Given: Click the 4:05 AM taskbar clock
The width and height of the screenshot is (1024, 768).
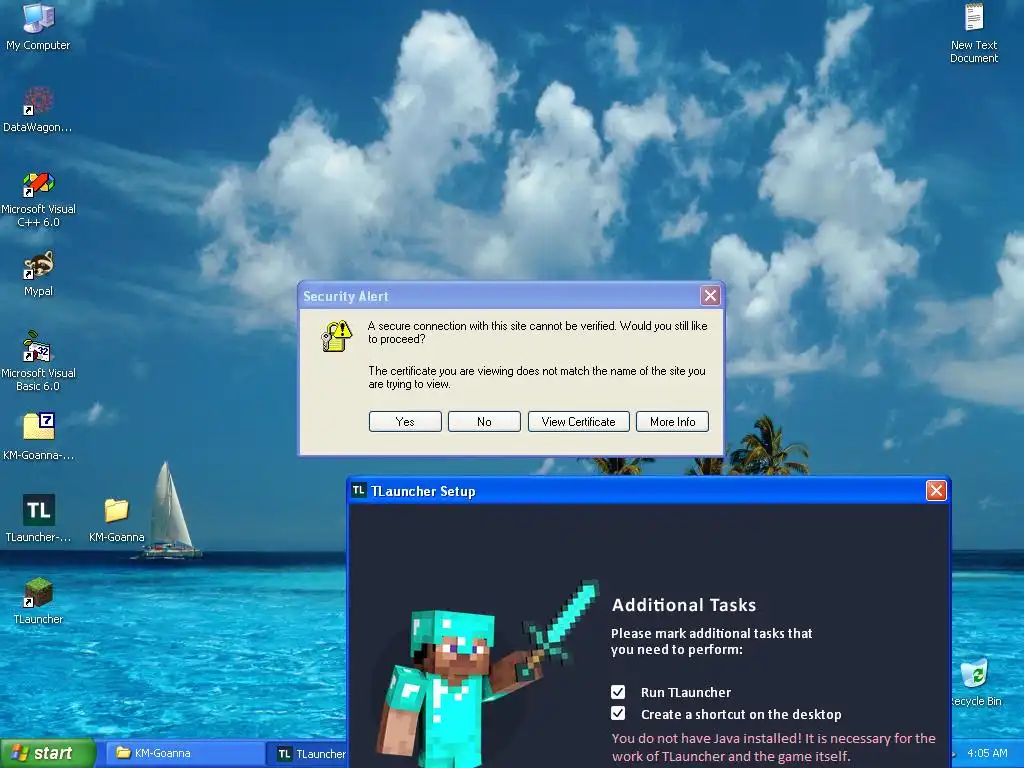Looking at the screenshot, I should 987,753.
